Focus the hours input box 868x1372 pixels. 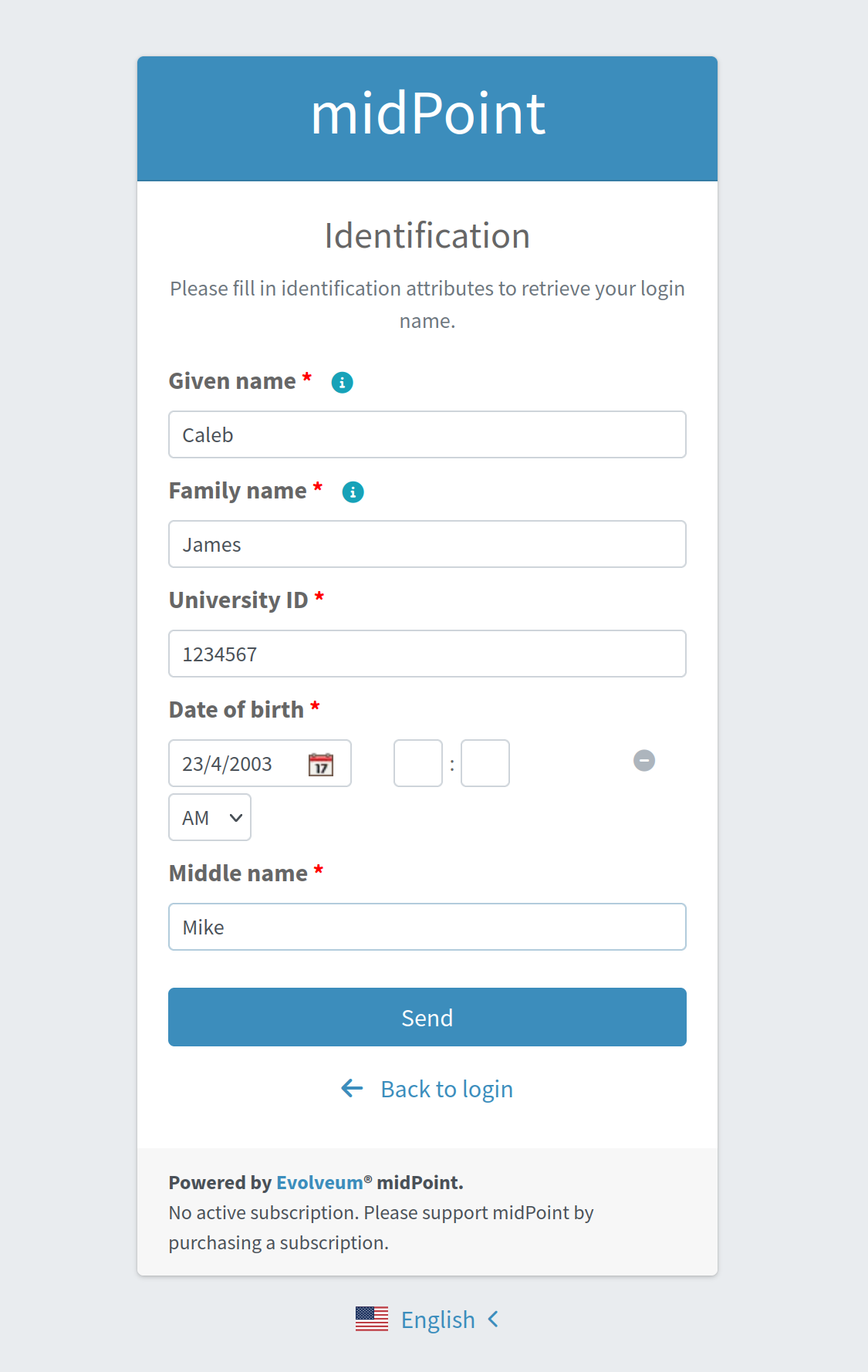point(418,764)
